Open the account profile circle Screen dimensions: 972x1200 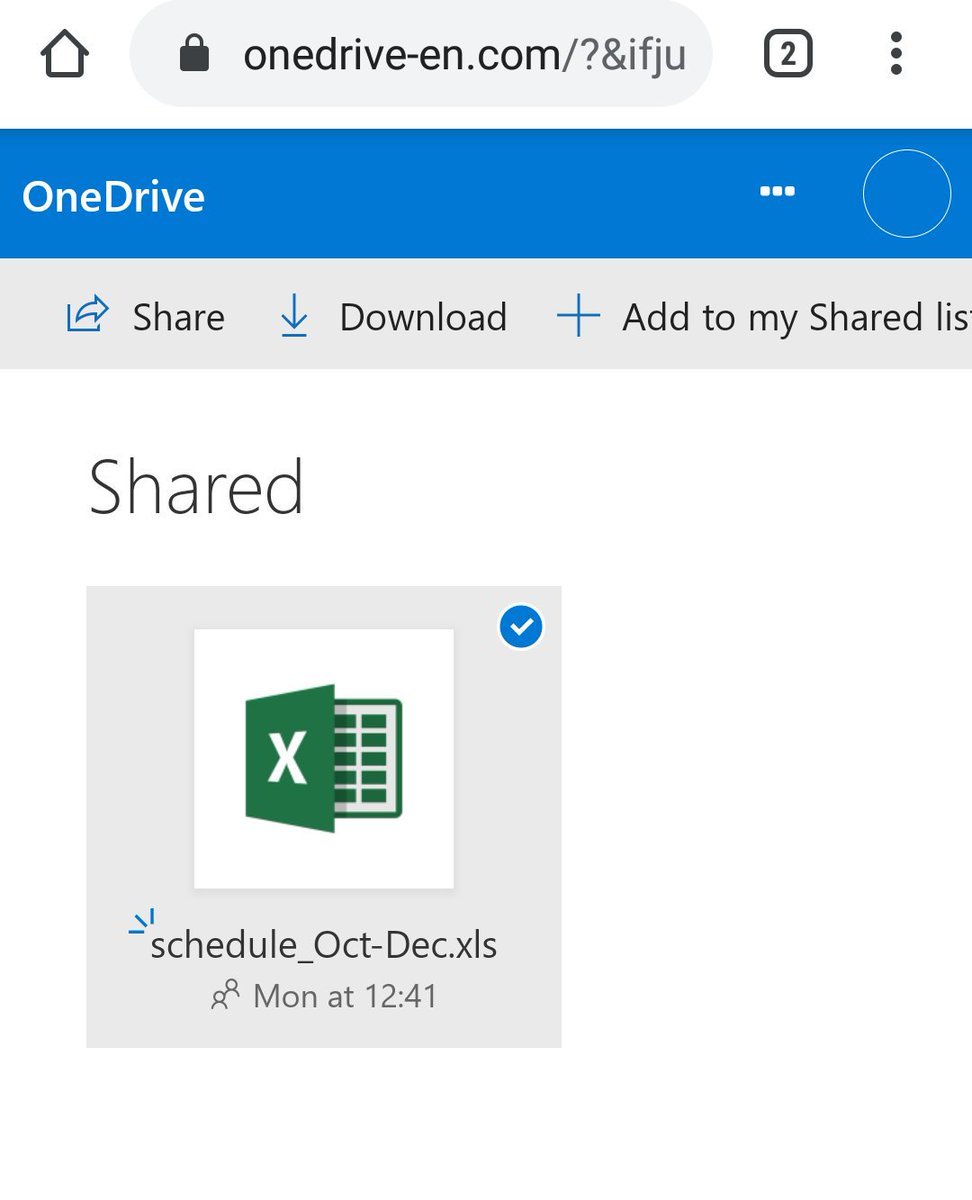tap(906, 193)
